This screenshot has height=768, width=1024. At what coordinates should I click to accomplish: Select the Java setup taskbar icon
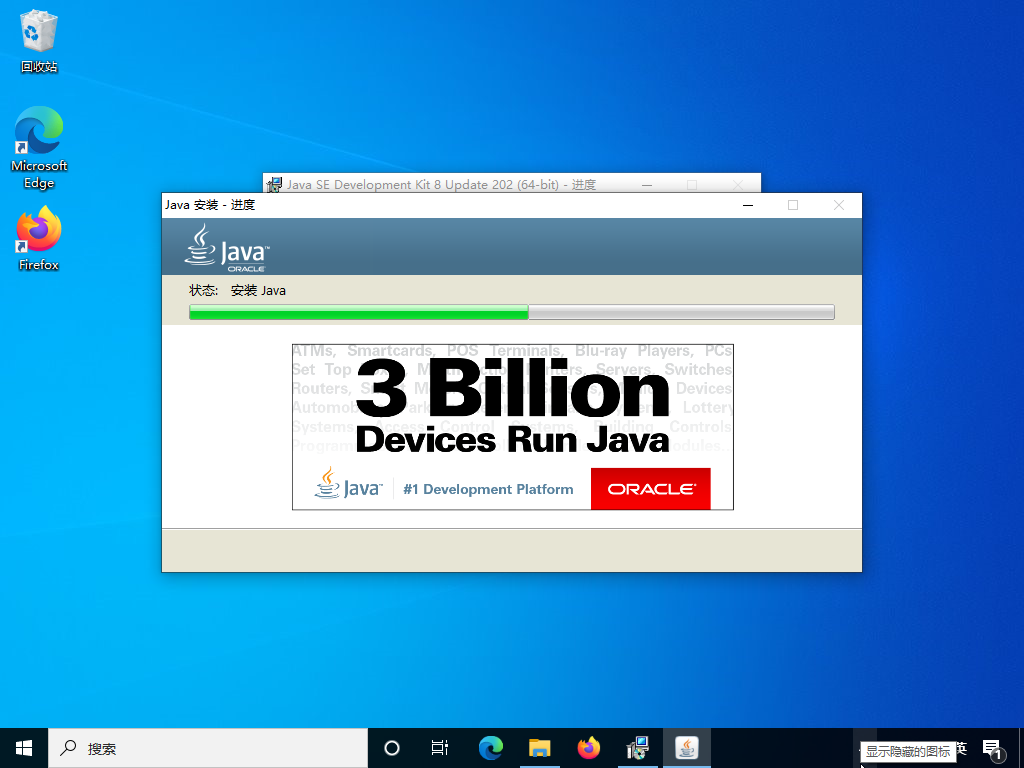(x=686, y=748)
